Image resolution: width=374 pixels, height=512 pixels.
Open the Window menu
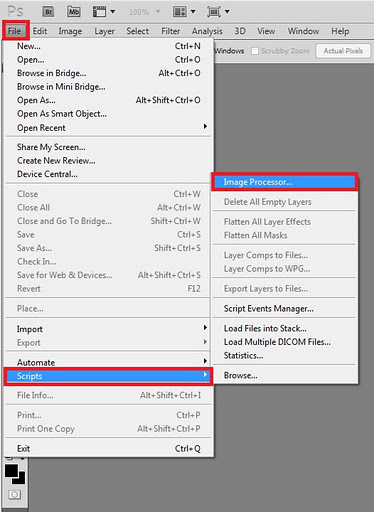pyautogui.click(x=303, y=31)
